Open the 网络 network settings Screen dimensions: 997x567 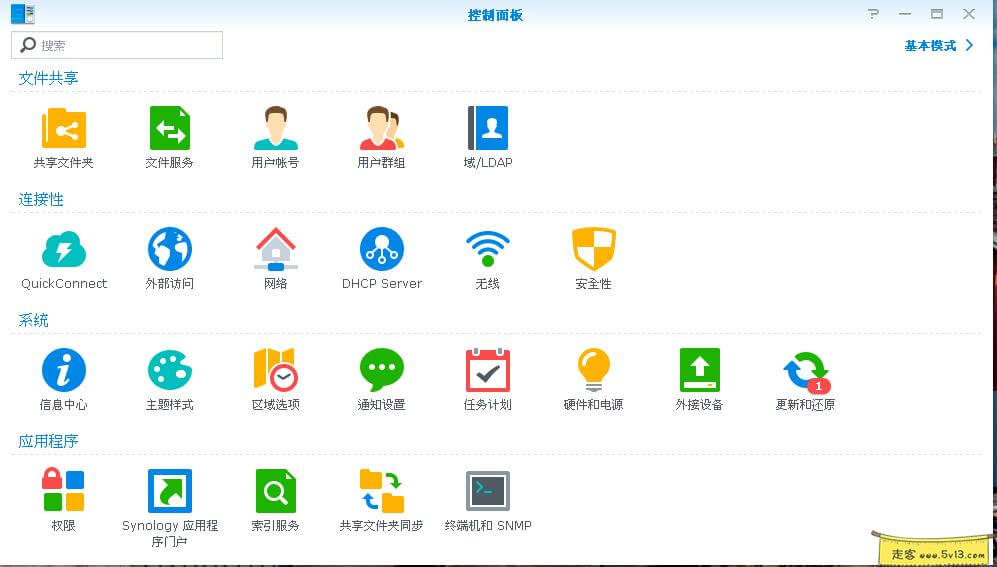pos(275,250)
